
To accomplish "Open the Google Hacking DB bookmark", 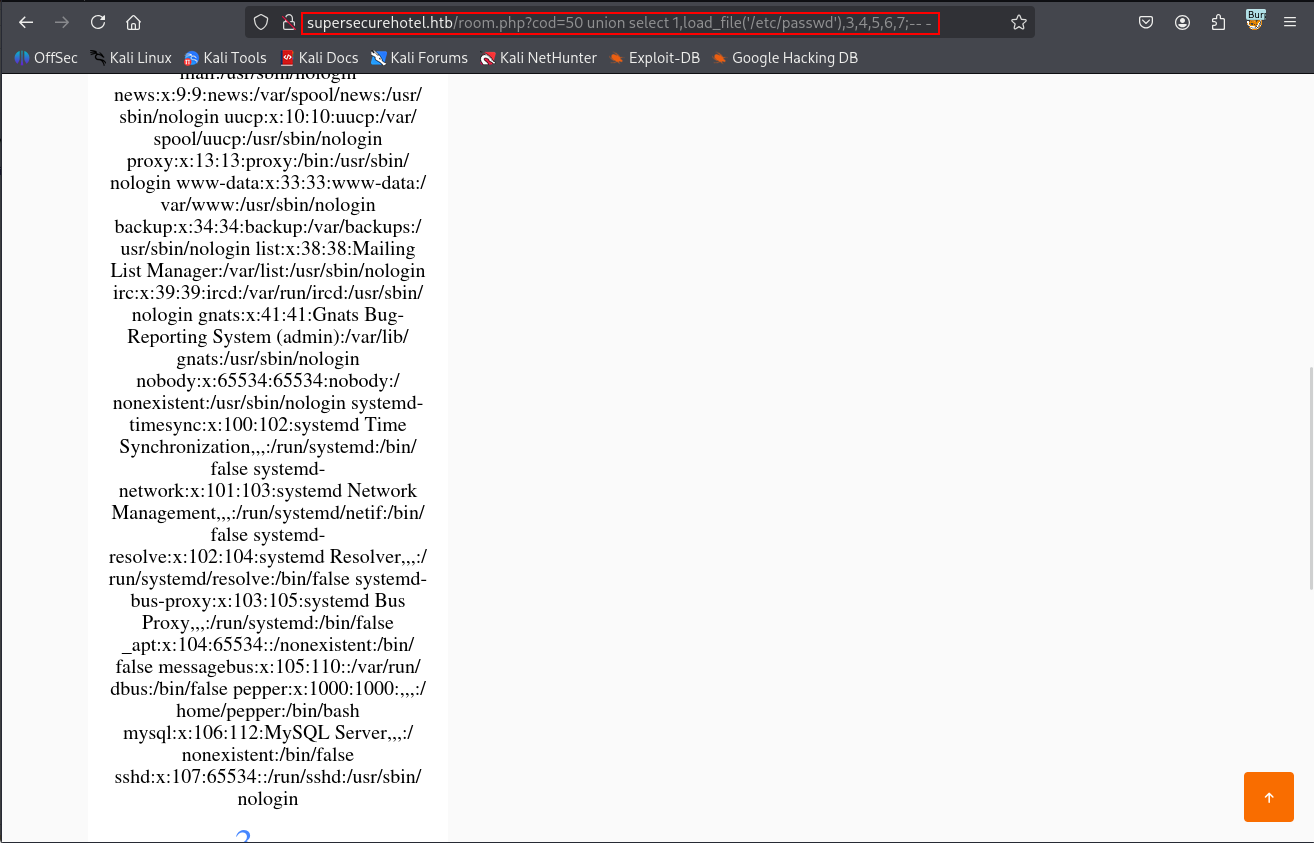I will (785, 58).
